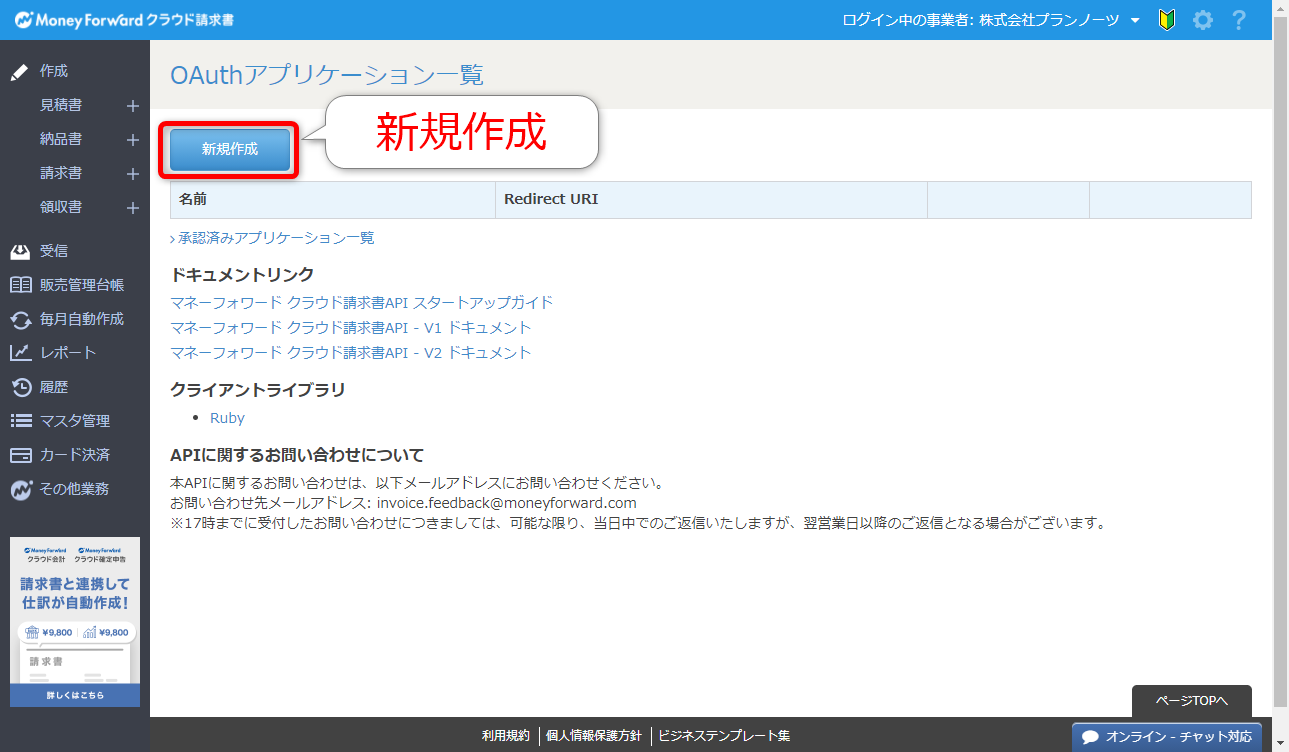Open 承認済みアプリケーション一覧 link
This screenshot has height=752, width=1289.
[x=276, y=238]
